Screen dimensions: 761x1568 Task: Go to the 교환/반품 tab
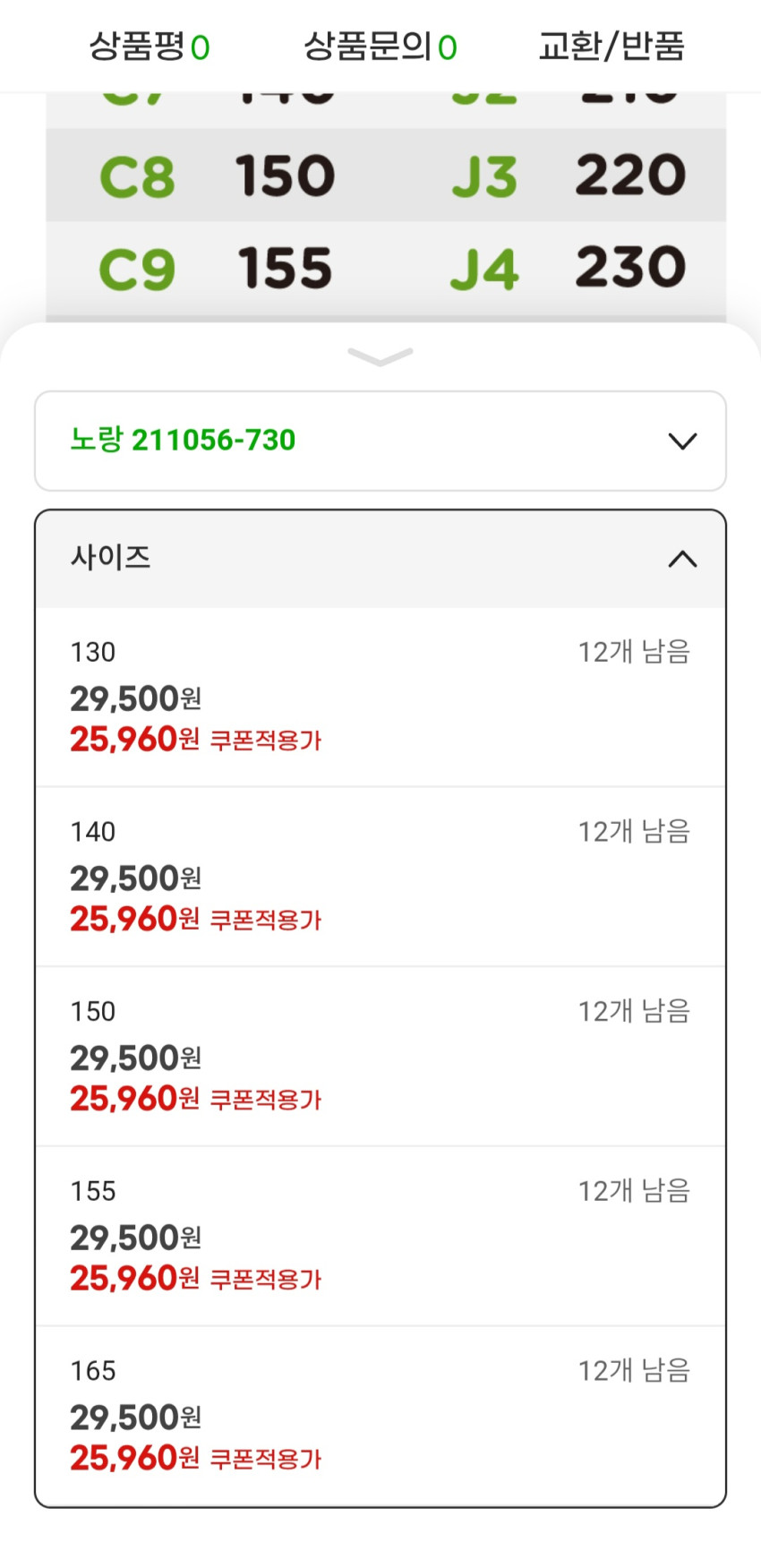click(611, 47)
